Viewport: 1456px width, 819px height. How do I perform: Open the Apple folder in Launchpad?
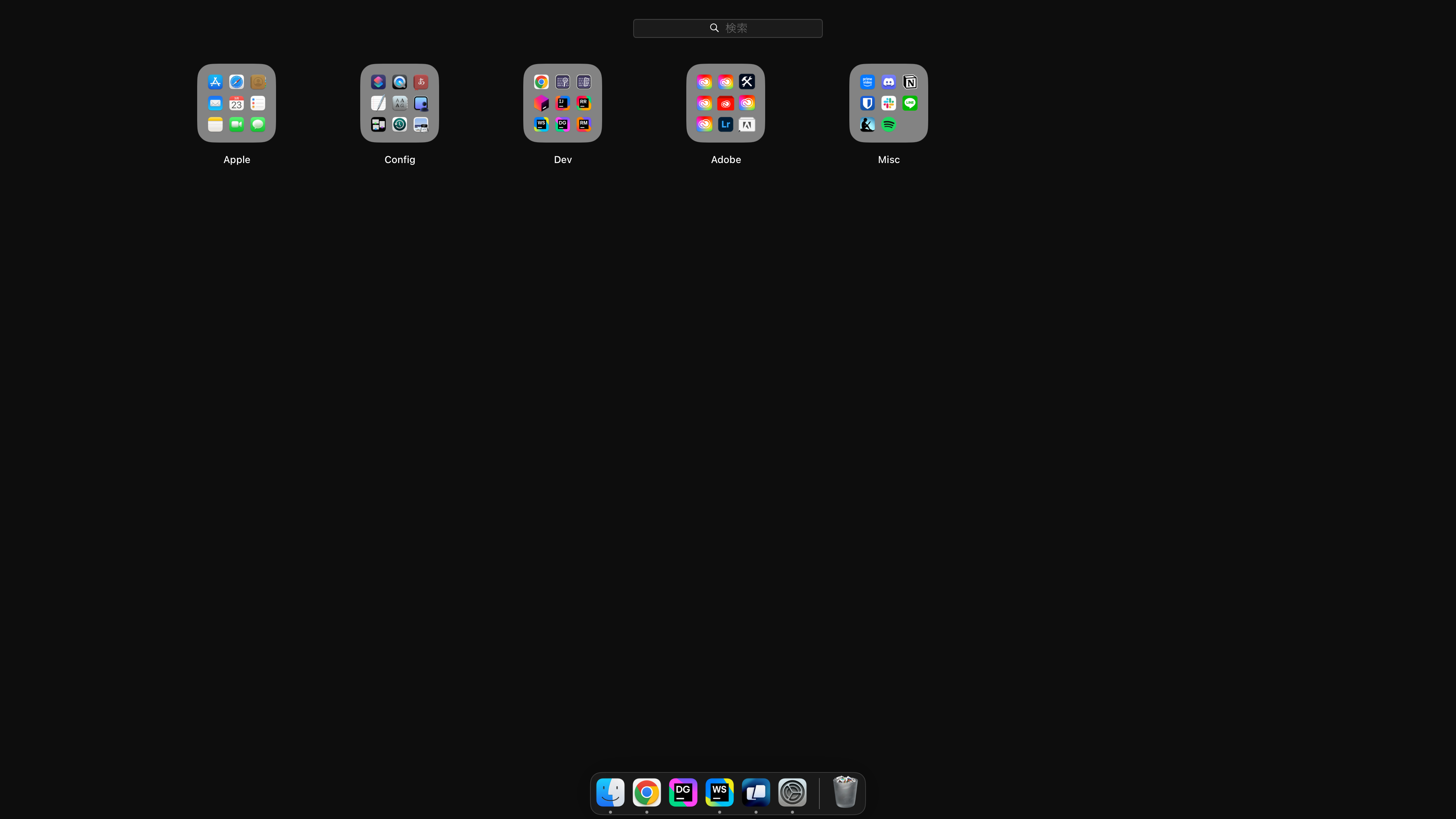236,103
